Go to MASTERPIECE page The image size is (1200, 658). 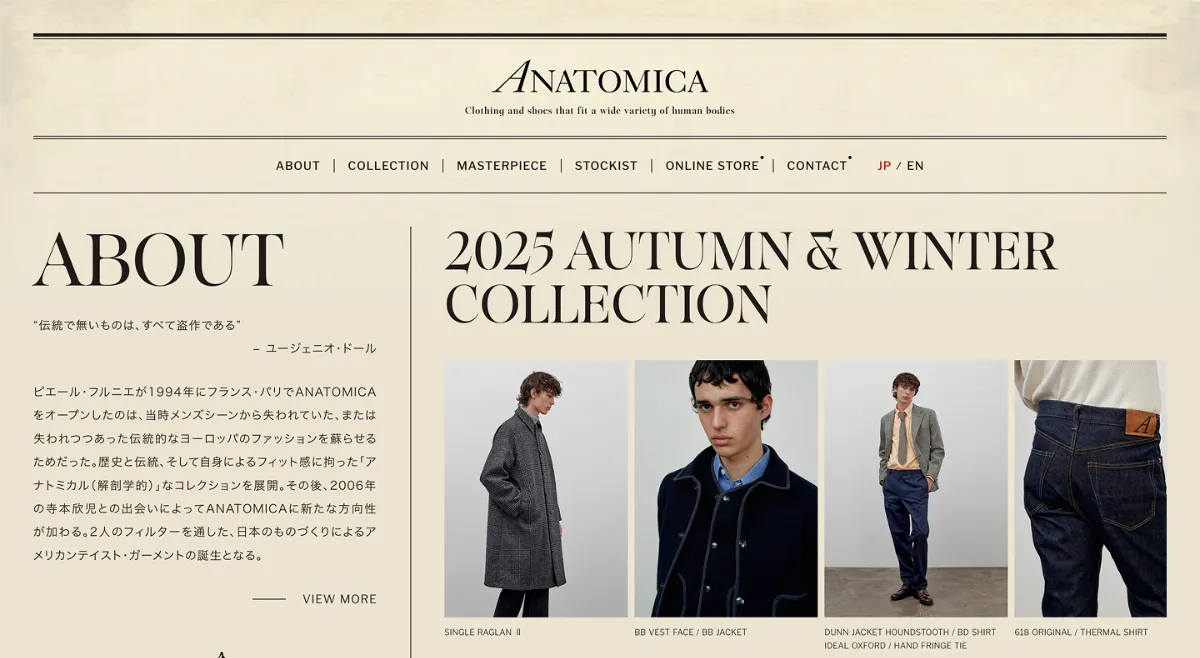coord(502,166)
